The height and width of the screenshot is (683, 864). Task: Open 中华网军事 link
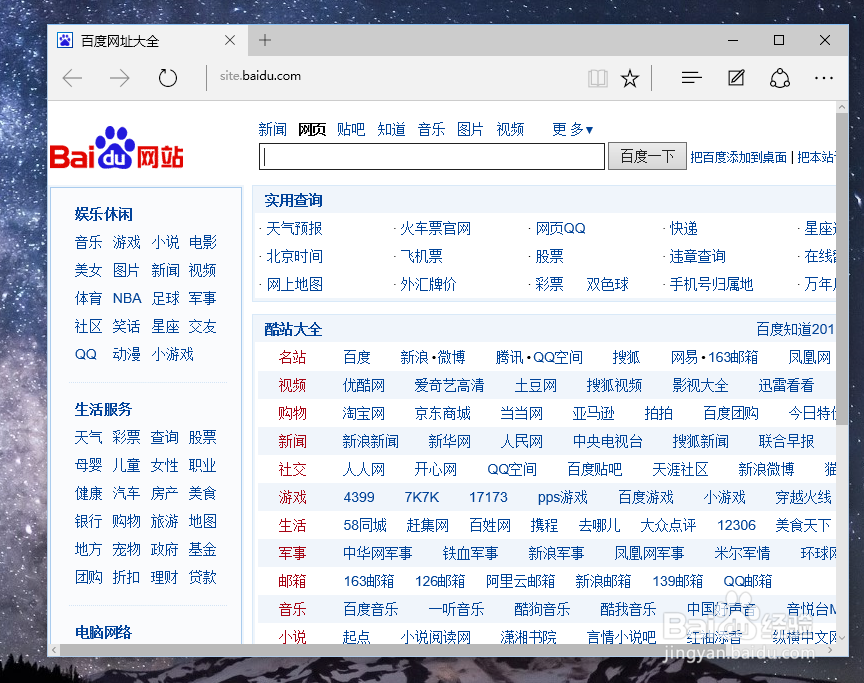pos(377,554)
